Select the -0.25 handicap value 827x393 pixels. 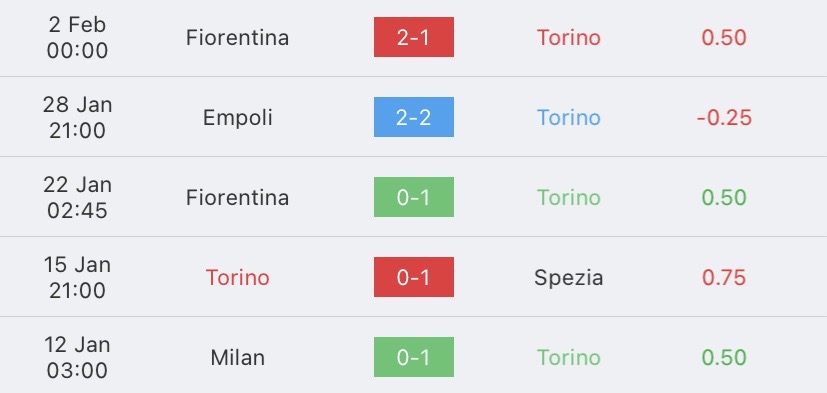(724, 118)
